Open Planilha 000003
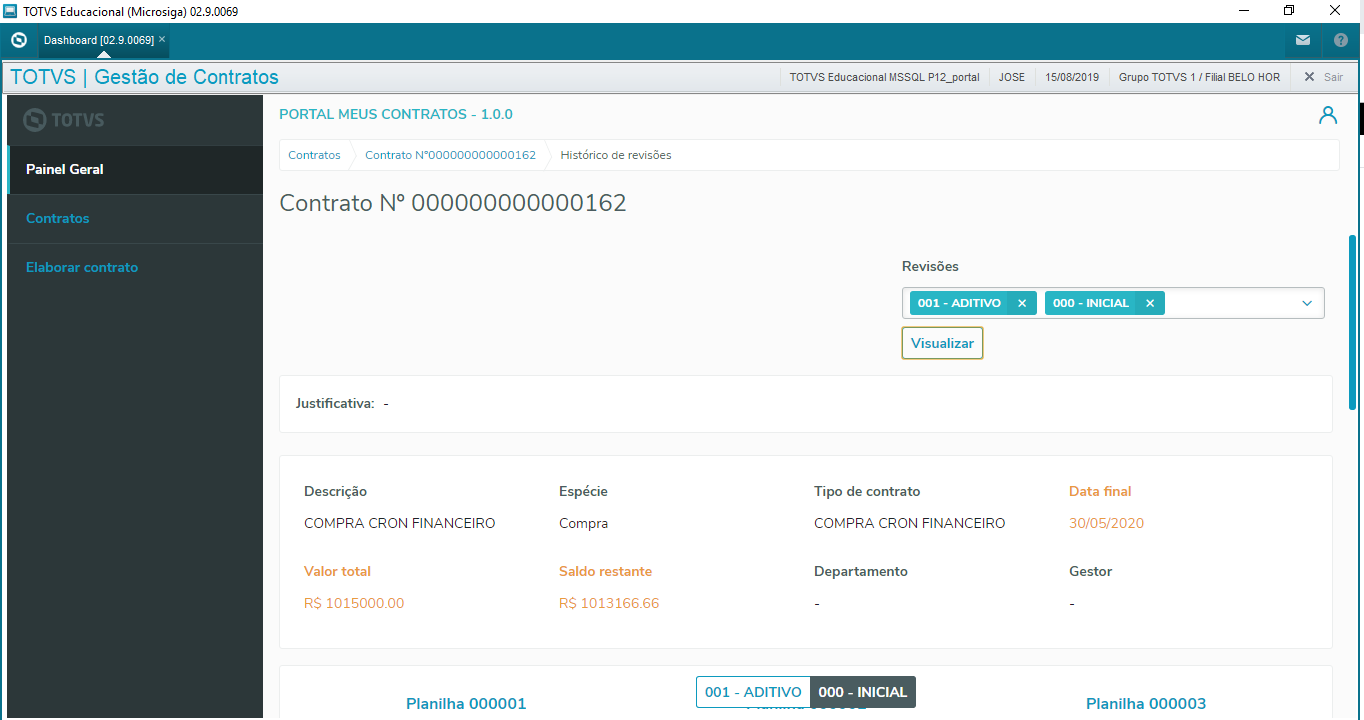 (x=1146, y=704)
